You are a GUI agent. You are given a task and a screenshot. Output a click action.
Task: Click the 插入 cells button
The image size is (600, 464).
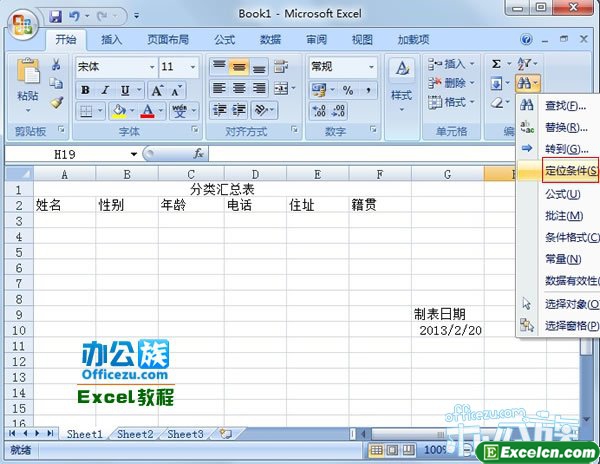click(x=452, y=64)
